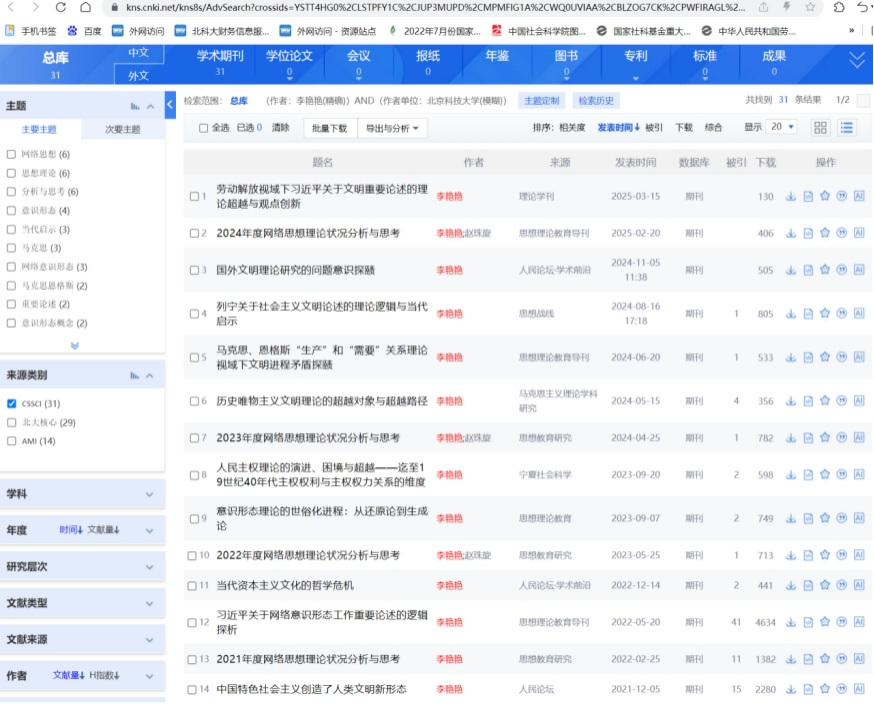Click the 批量下载 button
This screenshot has height=704, width=874.
point(329,128)
